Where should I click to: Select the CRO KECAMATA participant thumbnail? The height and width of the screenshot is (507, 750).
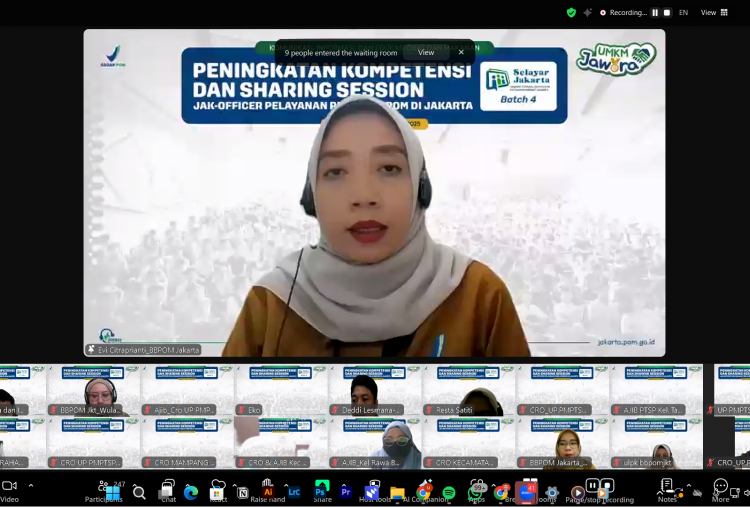(469, 443)
